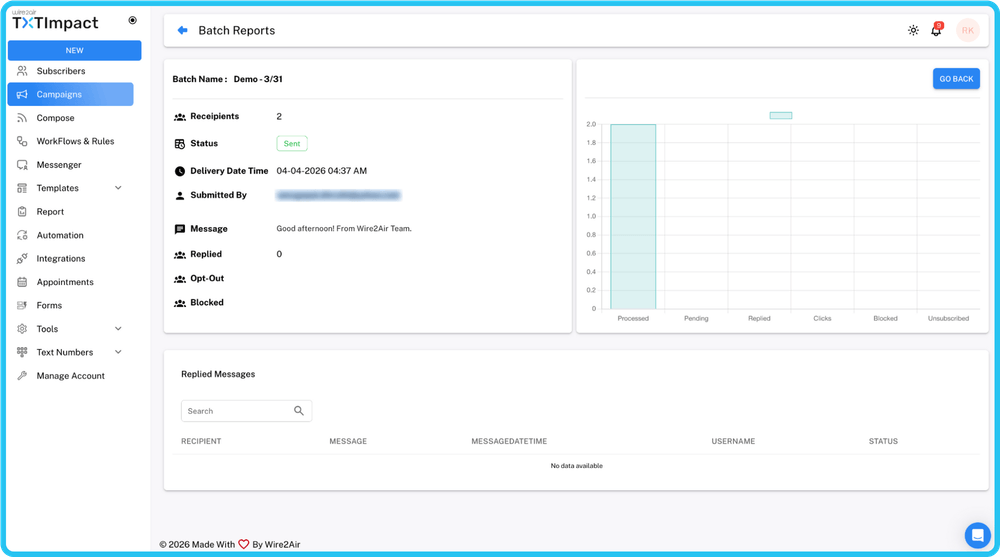
Task: Toggle the light/dark theme sun icon
Action: click(x=913, y=30)
